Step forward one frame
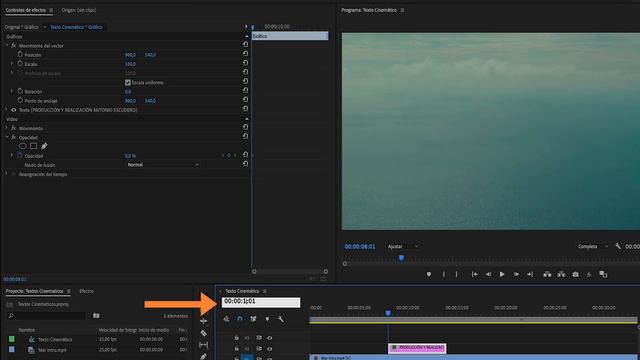 click(516, 274)
